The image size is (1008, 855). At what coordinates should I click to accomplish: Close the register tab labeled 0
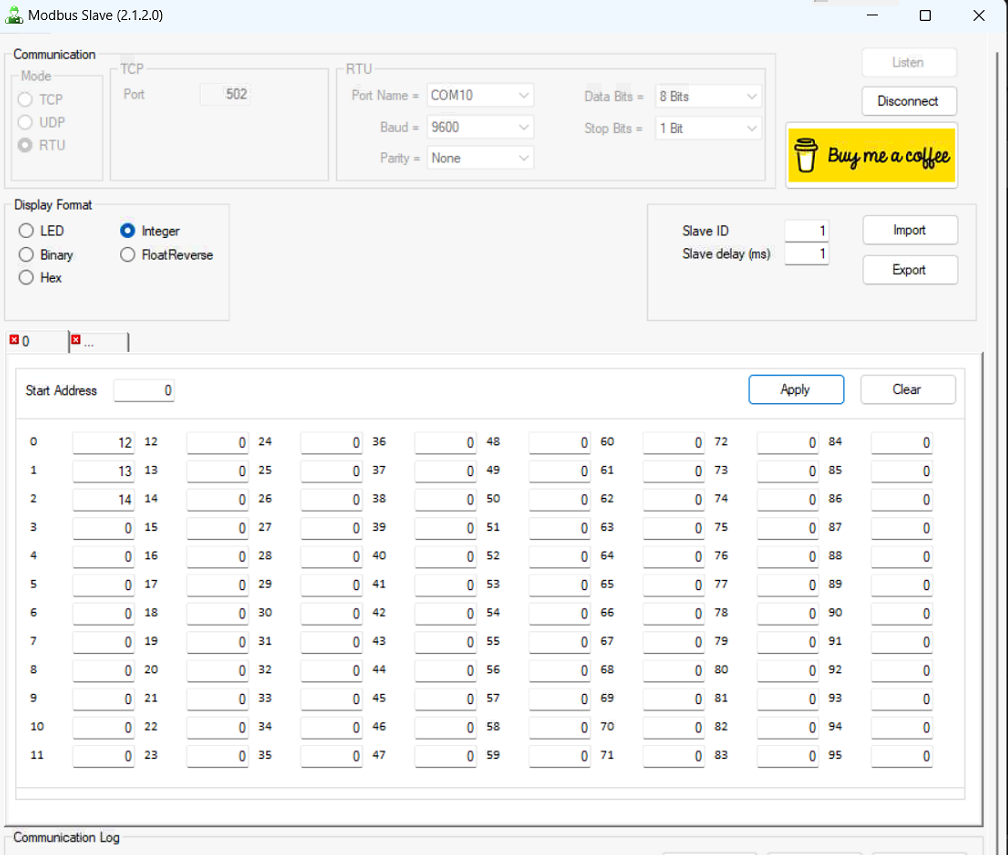click(14, 341)
